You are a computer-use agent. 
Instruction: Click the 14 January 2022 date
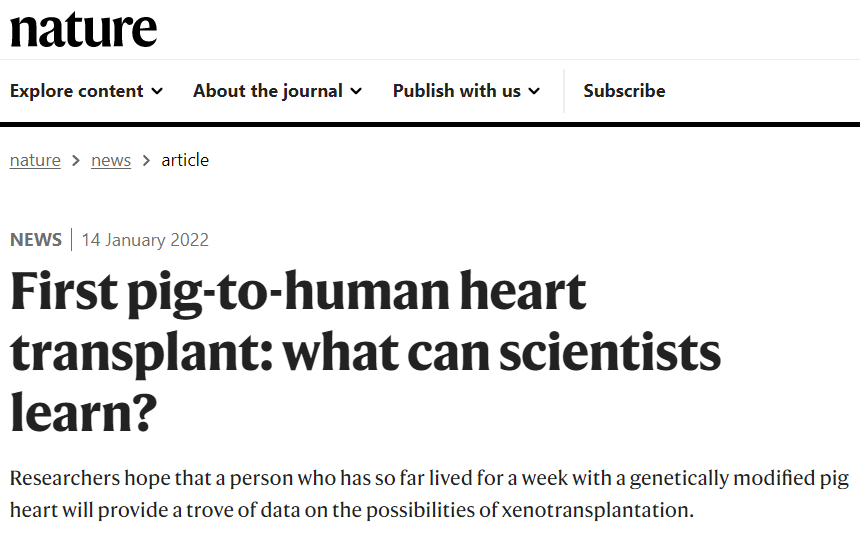point(145,240)
